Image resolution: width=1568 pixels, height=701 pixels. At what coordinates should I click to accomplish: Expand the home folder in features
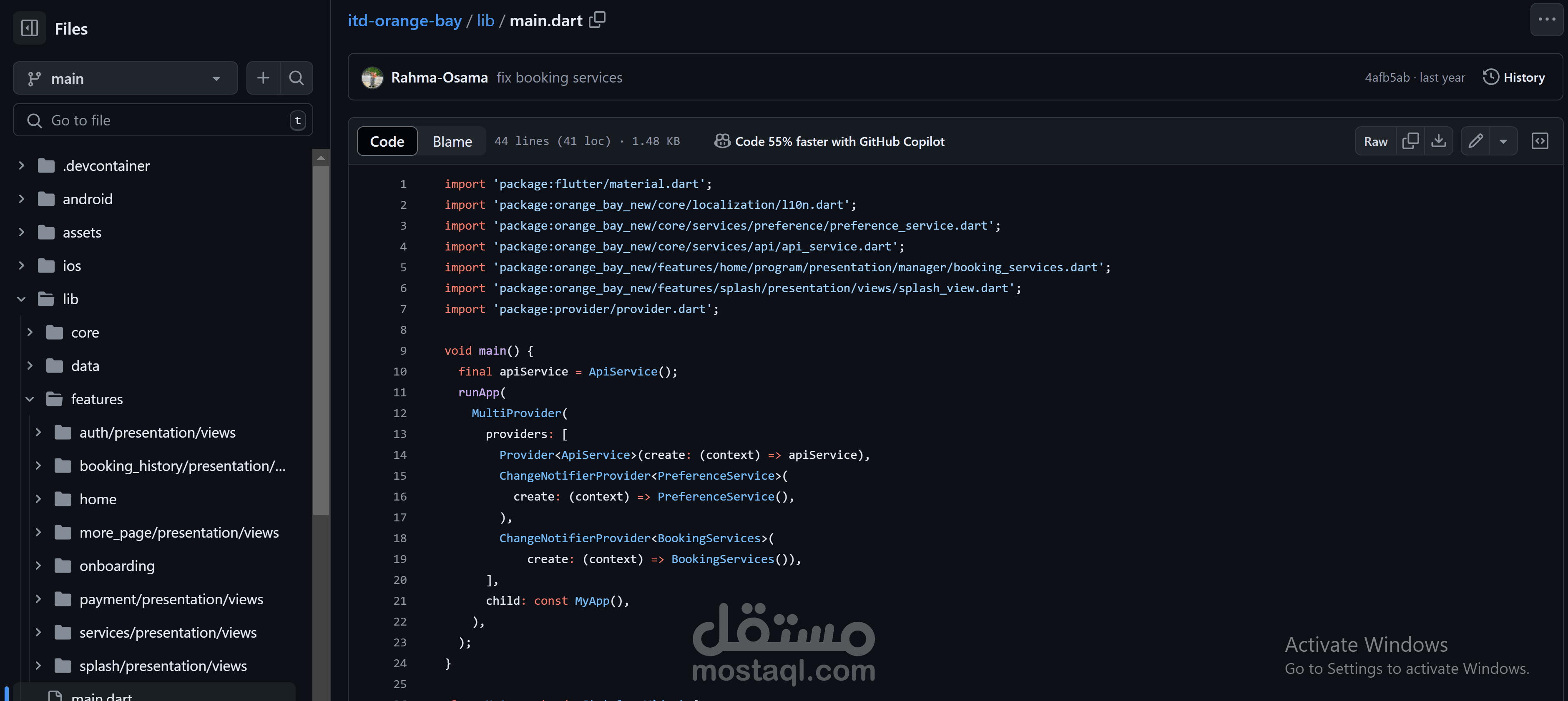(x=38, y=499)
